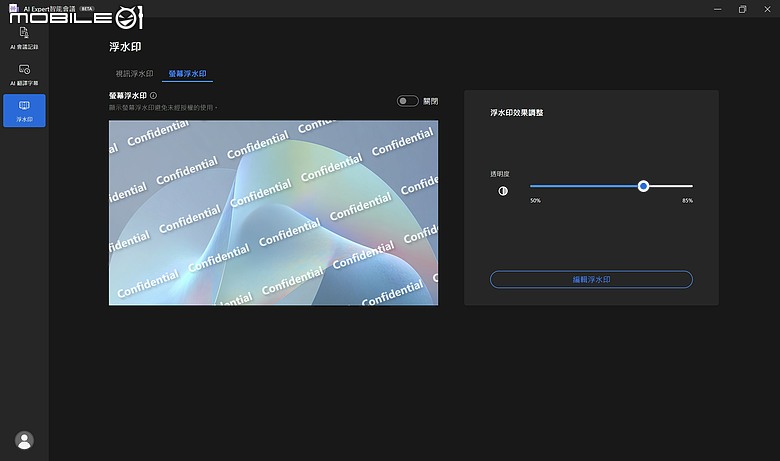Click the 關閉 switch status label
780x461 pixels.
click(x=430, y=101)
